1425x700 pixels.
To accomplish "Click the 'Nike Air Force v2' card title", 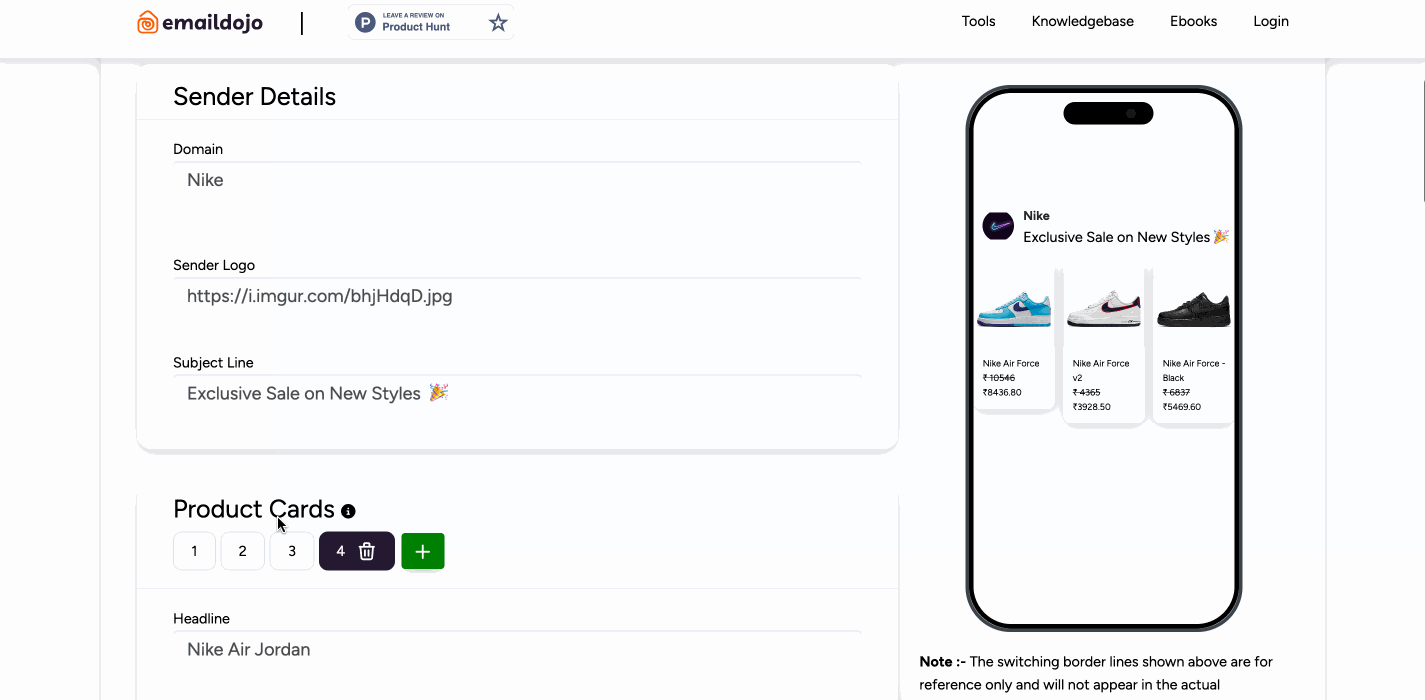I will pyautogui.click(x=1101, y=370).
